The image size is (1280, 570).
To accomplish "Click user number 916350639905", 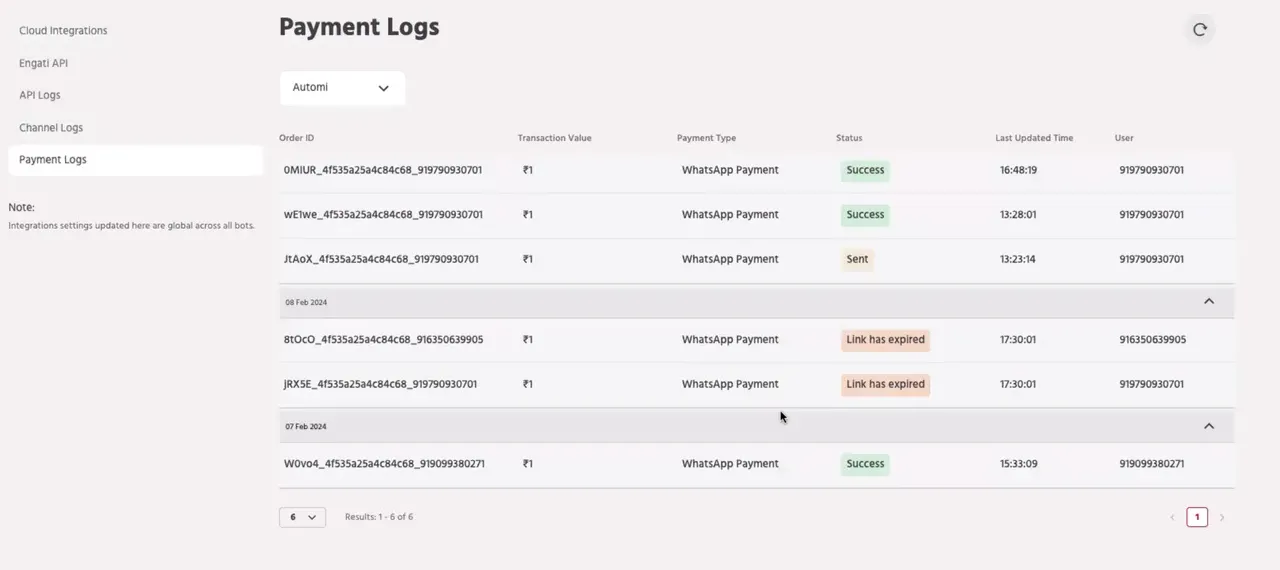I will (1153, 340).
